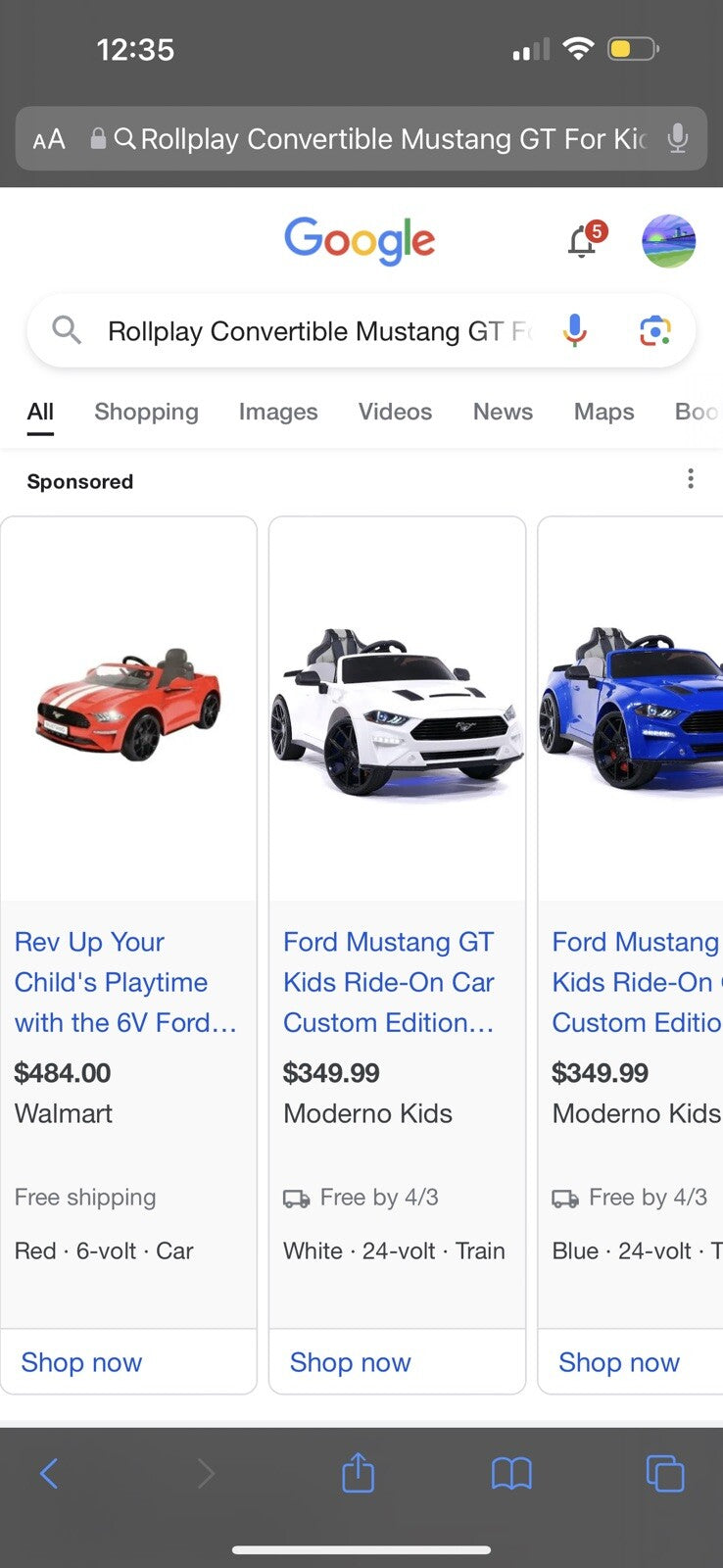Tap the Google logo
The width and height of the screenshot is (723, 1568).
[360, 240]
